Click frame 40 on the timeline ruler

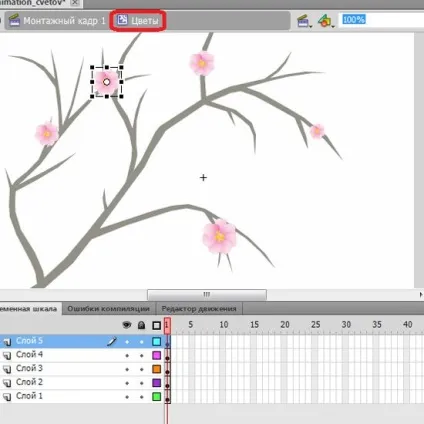pos(407,325)
